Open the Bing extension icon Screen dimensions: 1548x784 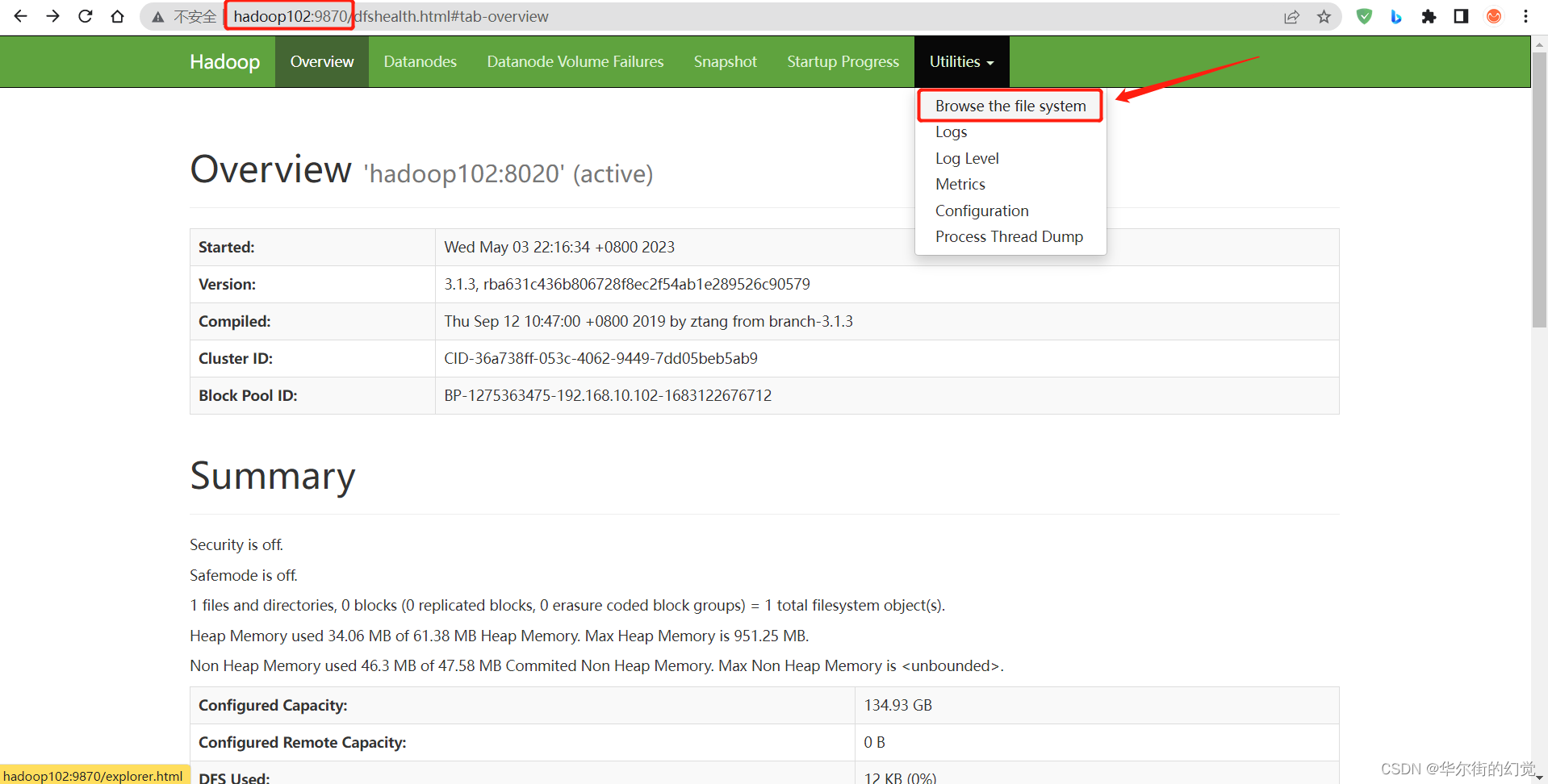pos(1396,16)
